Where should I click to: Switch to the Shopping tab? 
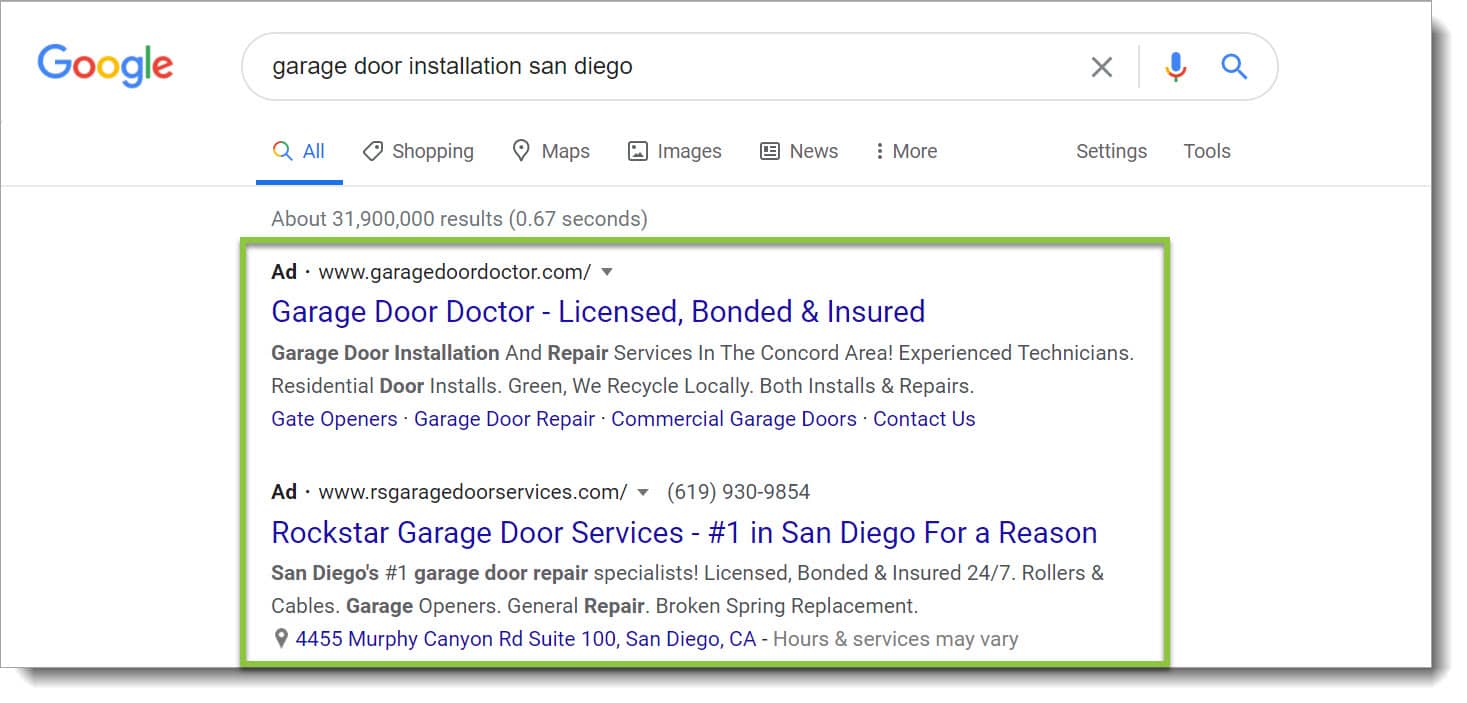(418, 151)
